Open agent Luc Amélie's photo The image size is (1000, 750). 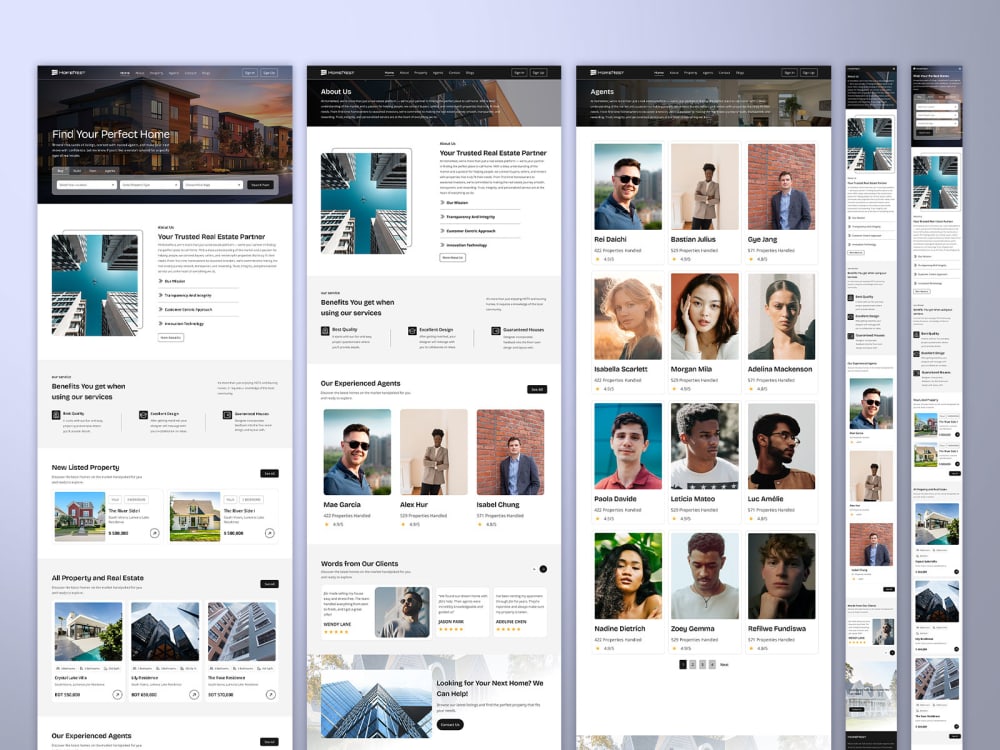tap(781, 446)
